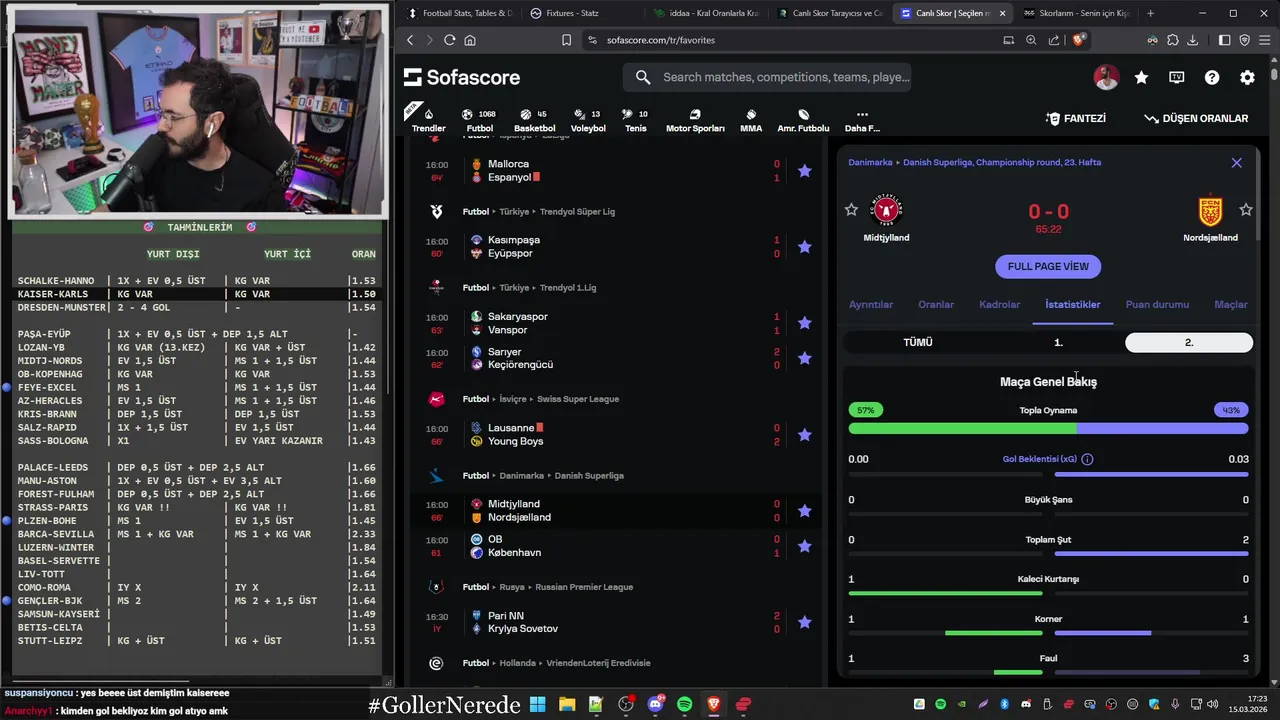Open the FANTEZİ link
The height and width of the screenshot is (720, 1280).
(1075, 118)
